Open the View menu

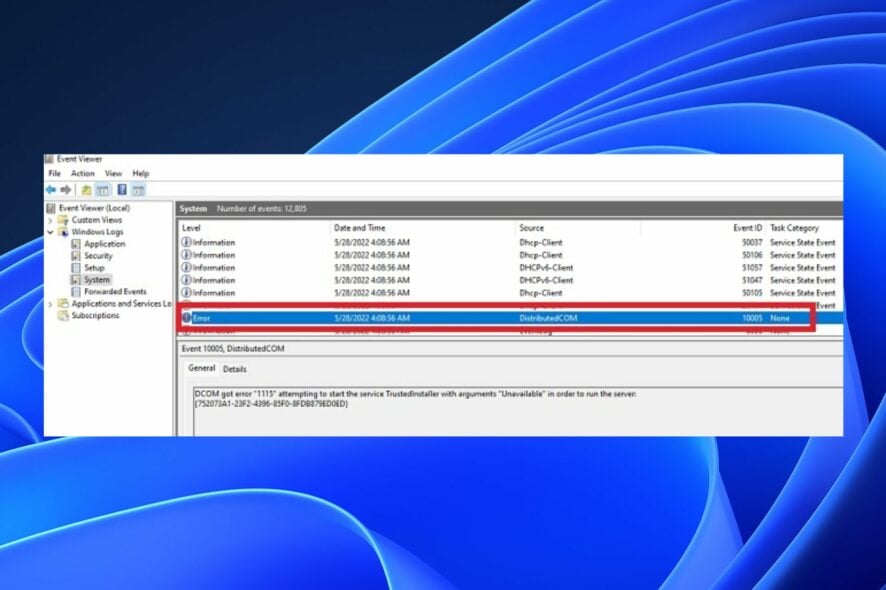click(114, 173)
